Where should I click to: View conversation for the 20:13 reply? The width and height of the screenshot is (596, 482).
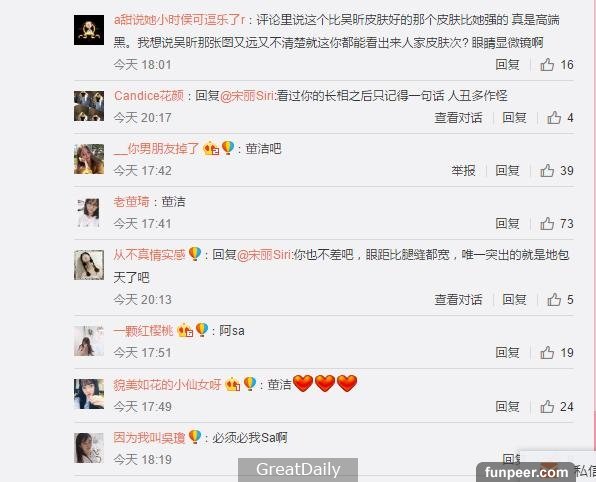[x=458, y=300]
